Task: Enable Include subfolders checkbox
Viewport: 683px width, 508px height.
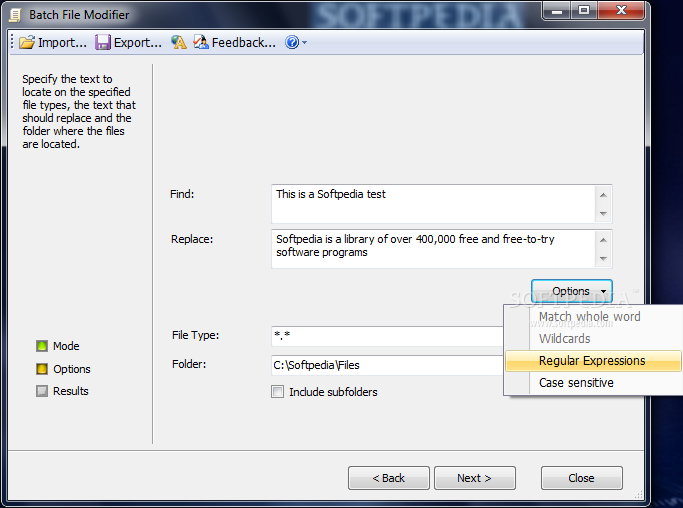Action: click(x=277, y=392)
